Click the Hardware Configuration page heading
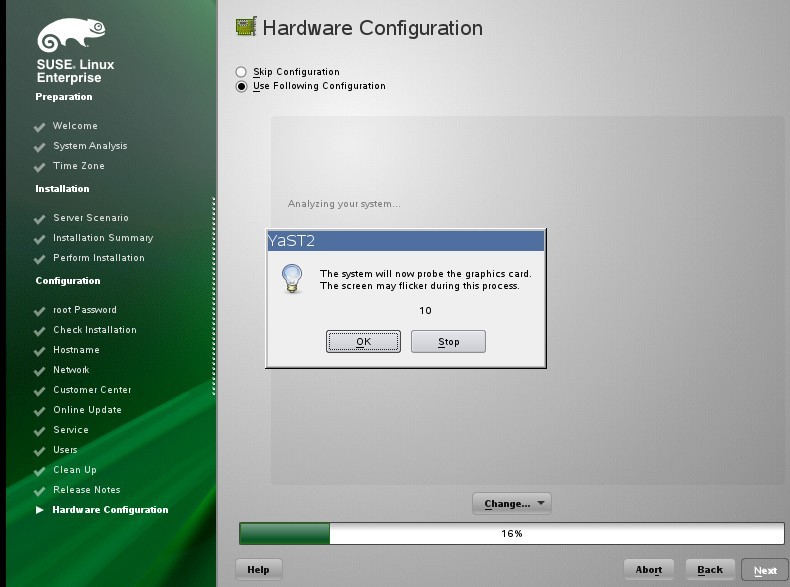Viewport: 790px width, 587px height. tap(373, 28)
